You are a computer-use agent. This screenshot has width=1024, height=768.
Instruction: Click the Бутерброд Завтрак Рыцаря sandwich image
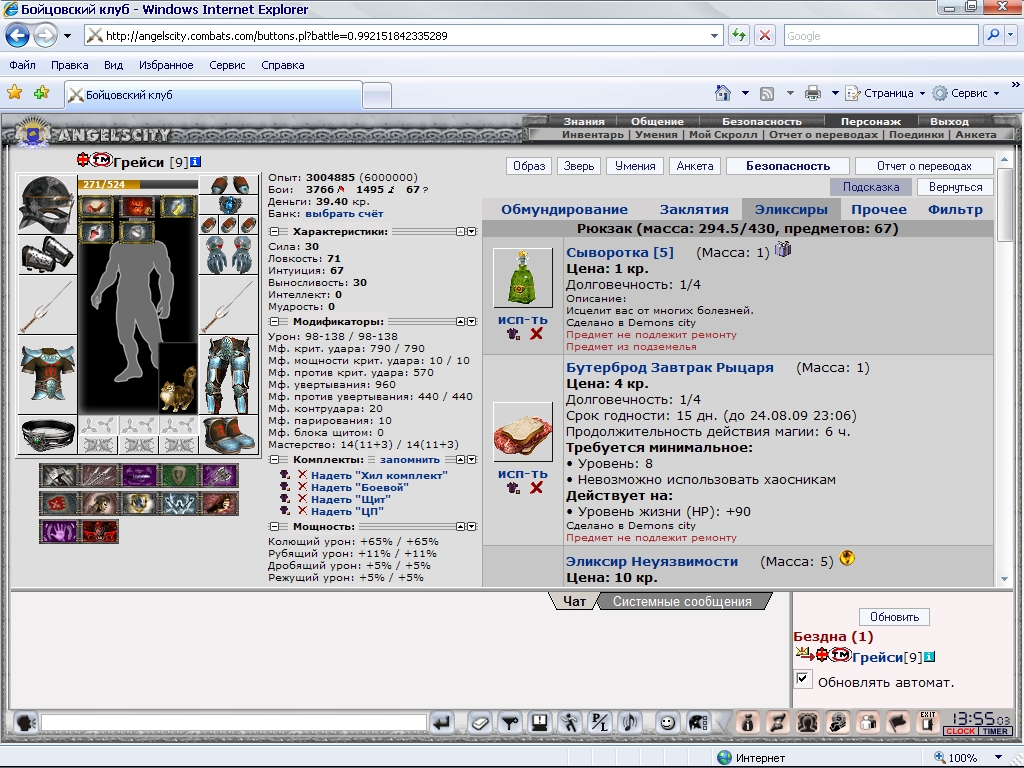(x=522, y=432)
